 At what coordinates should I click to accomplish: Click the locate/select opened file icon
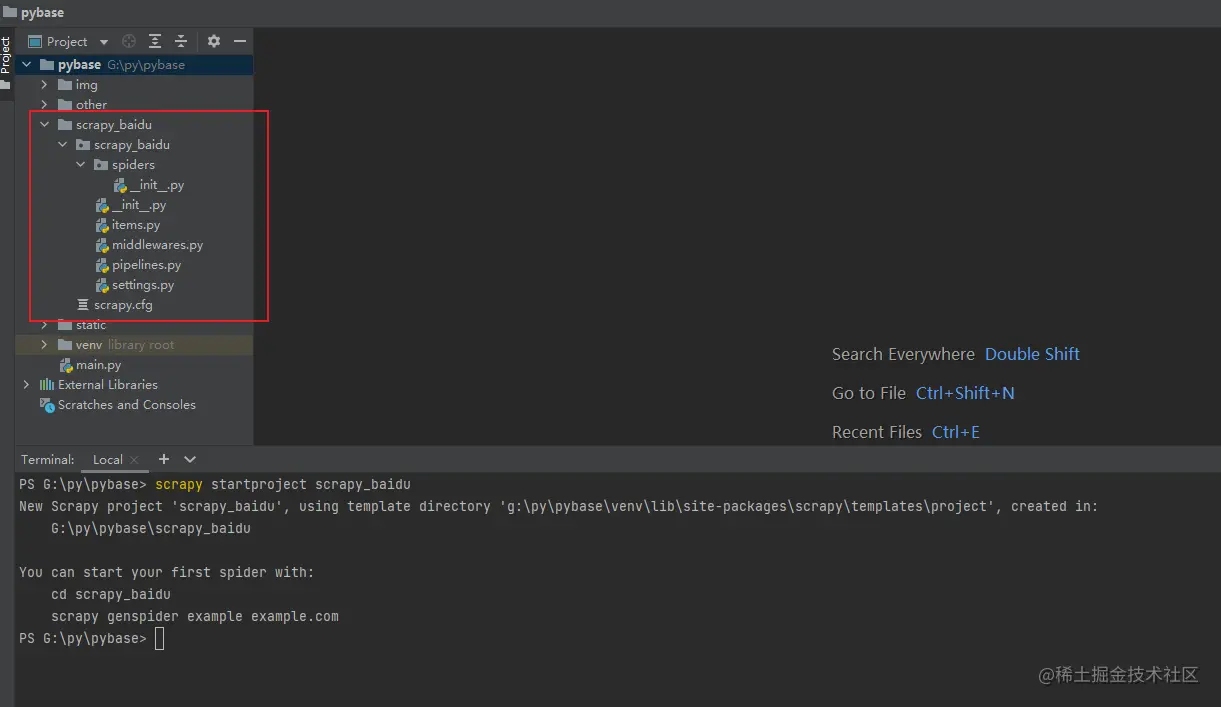[129, 41]
